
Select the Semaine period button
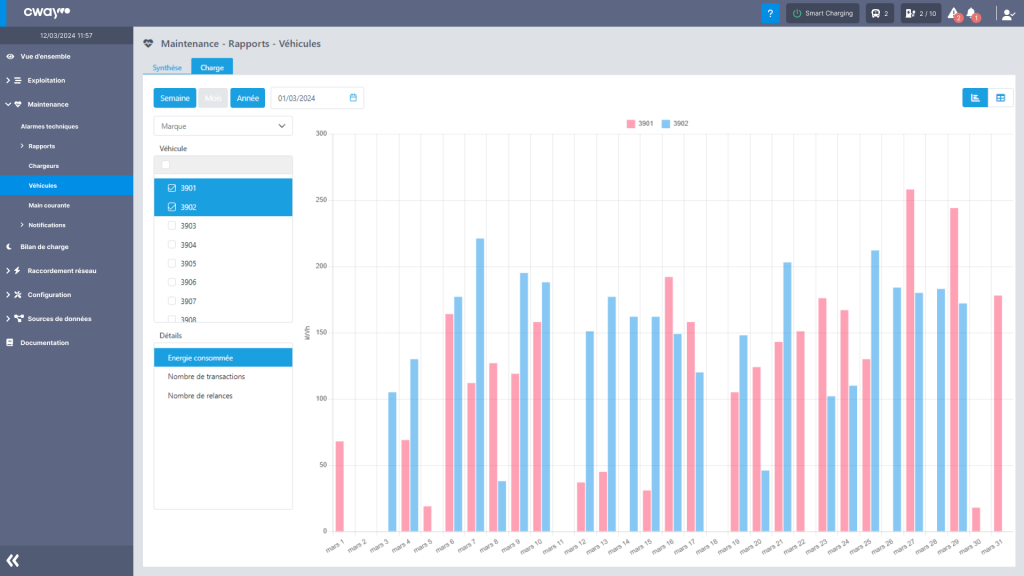click(174, 98)
